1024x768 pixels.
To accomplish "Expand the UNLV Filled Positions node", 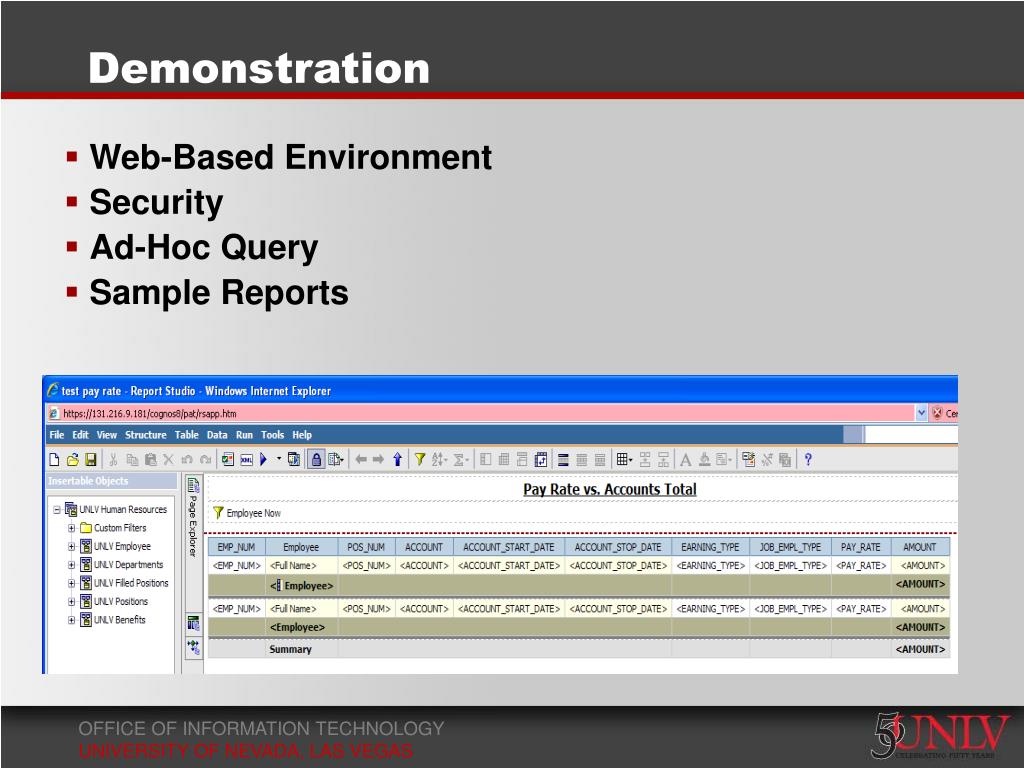I will (71, 583).
